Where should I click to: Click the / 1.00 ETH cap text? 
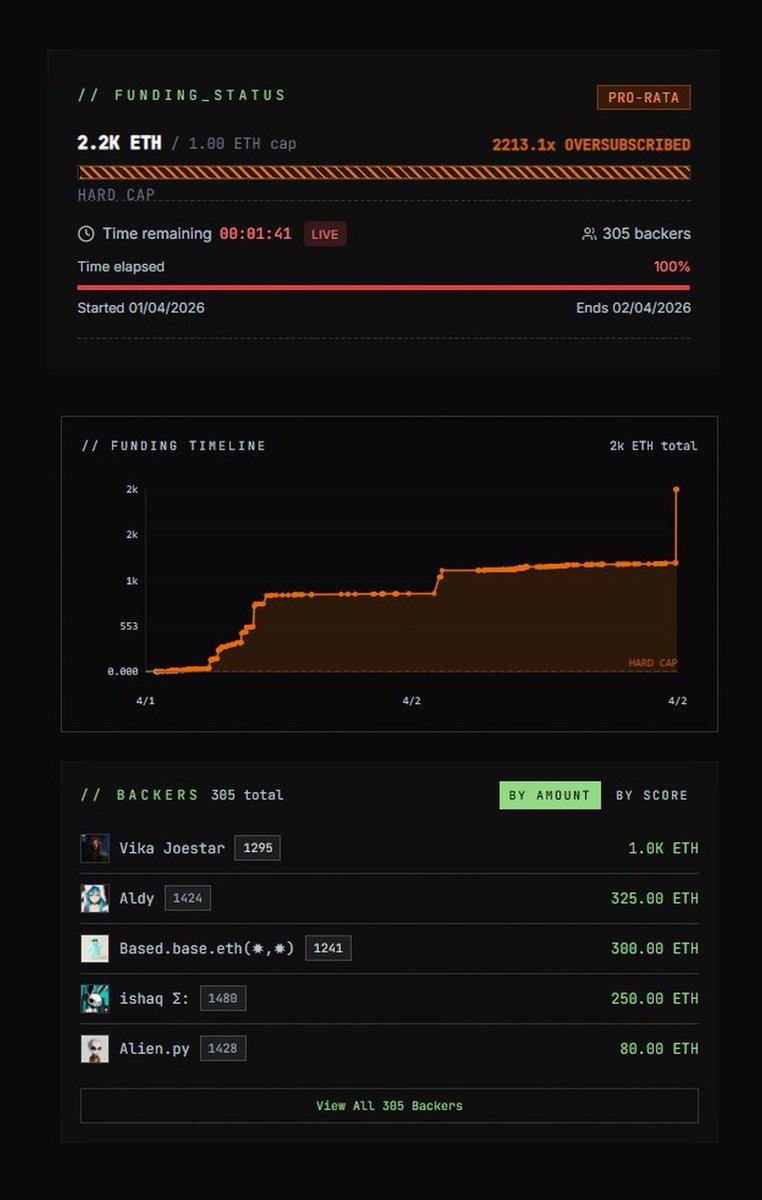click(x=233, y=144)
